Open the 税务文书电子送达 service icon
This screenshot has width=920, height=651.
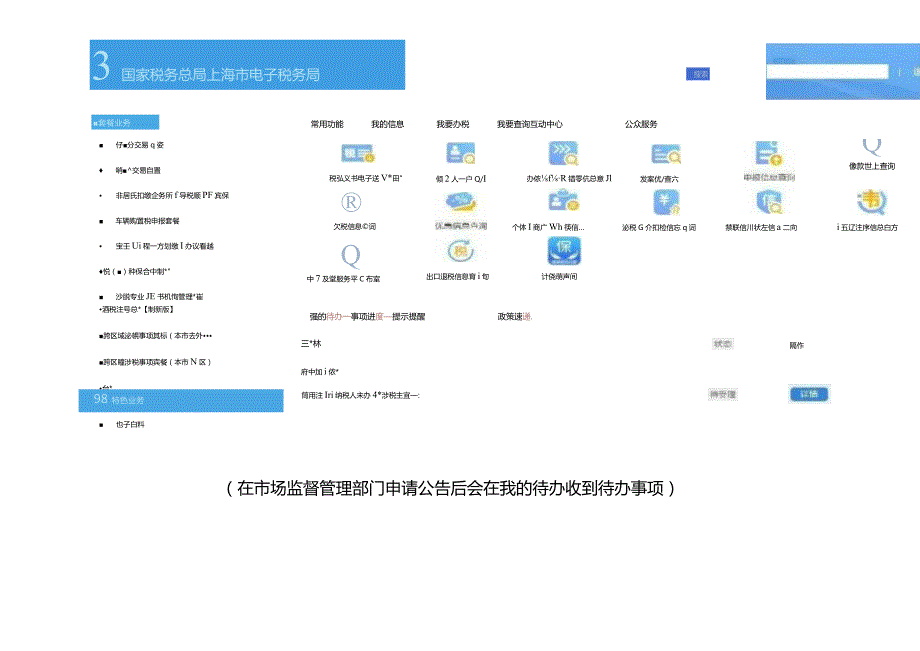click(x=360, y=155)
